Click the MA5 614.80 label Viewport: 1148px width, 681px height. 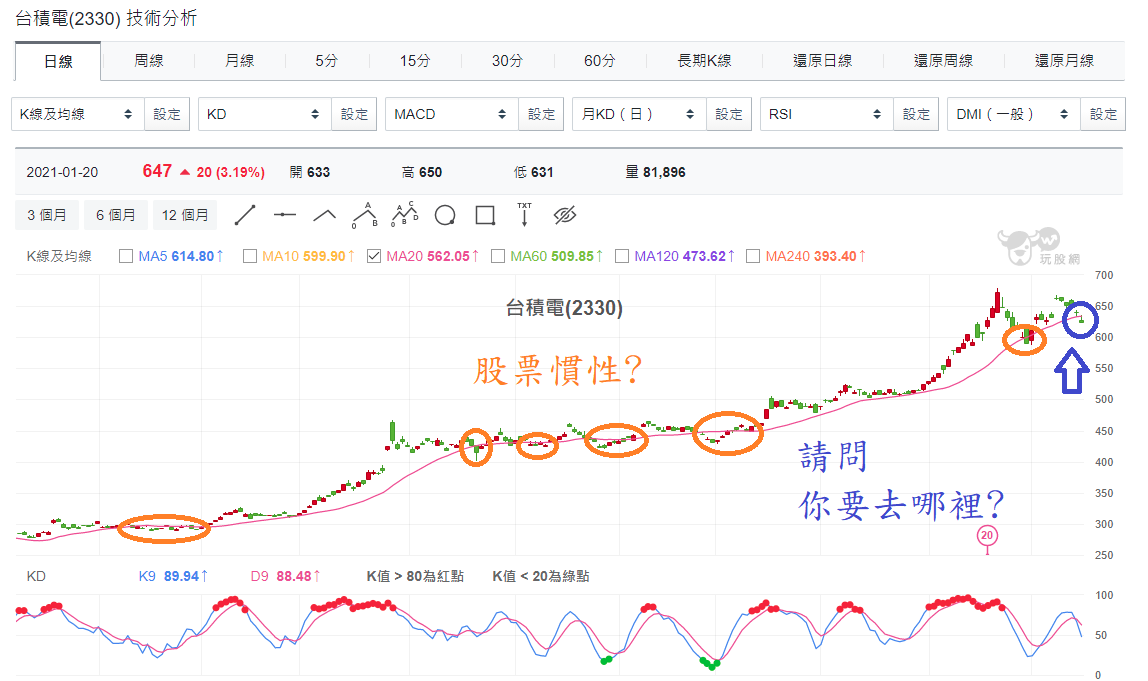point(180,256)
